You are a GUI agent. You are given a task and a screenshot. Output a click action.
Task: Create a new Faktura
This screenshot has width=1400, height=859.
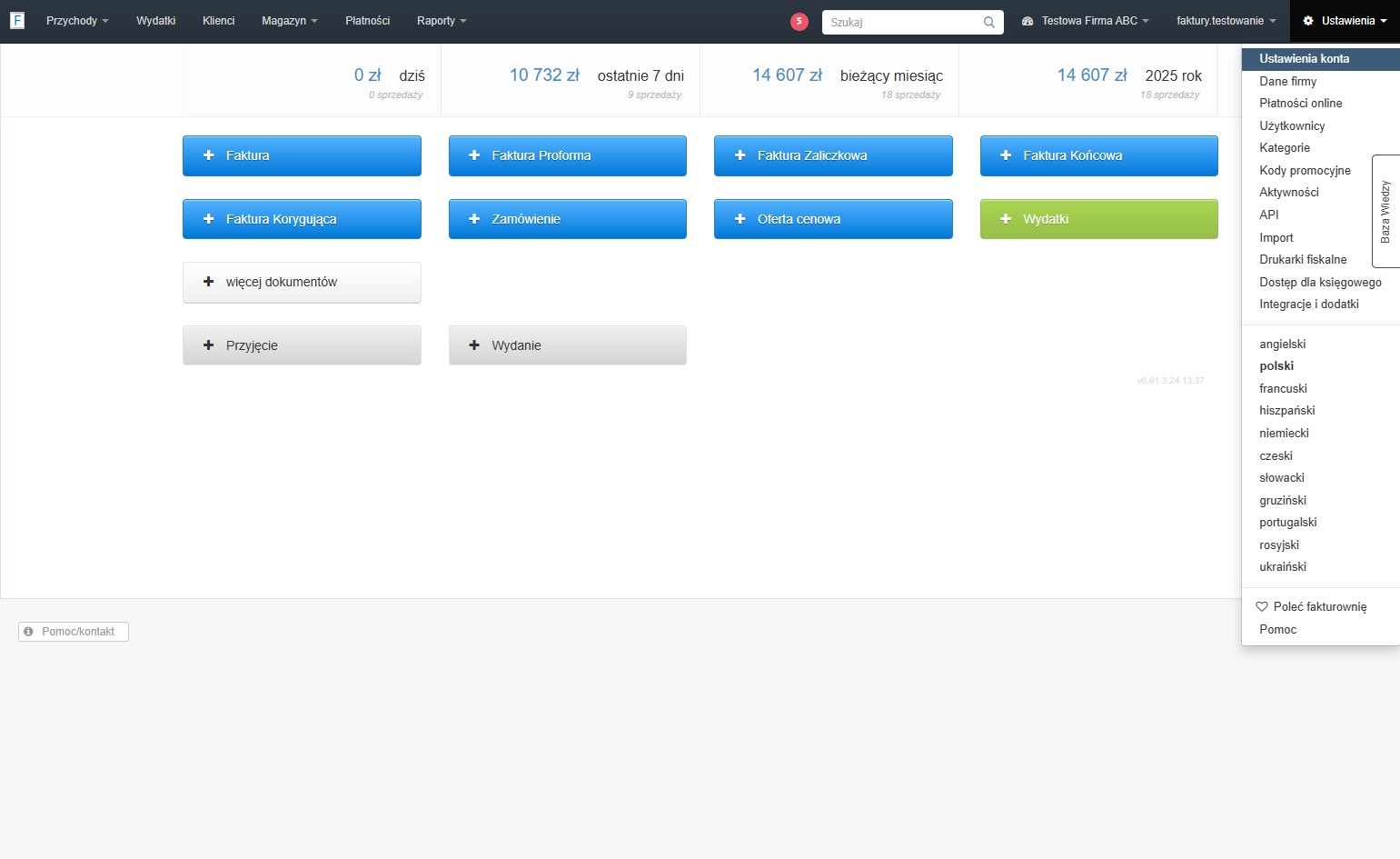tap(302, 155)
